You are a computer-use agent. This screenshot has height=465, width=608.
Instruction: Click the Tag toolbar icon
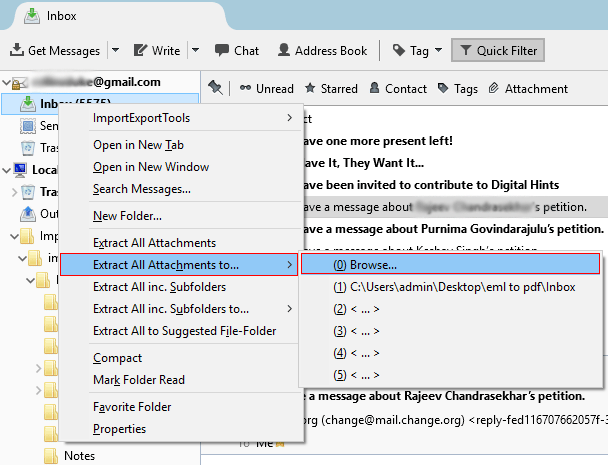point(399,51)
